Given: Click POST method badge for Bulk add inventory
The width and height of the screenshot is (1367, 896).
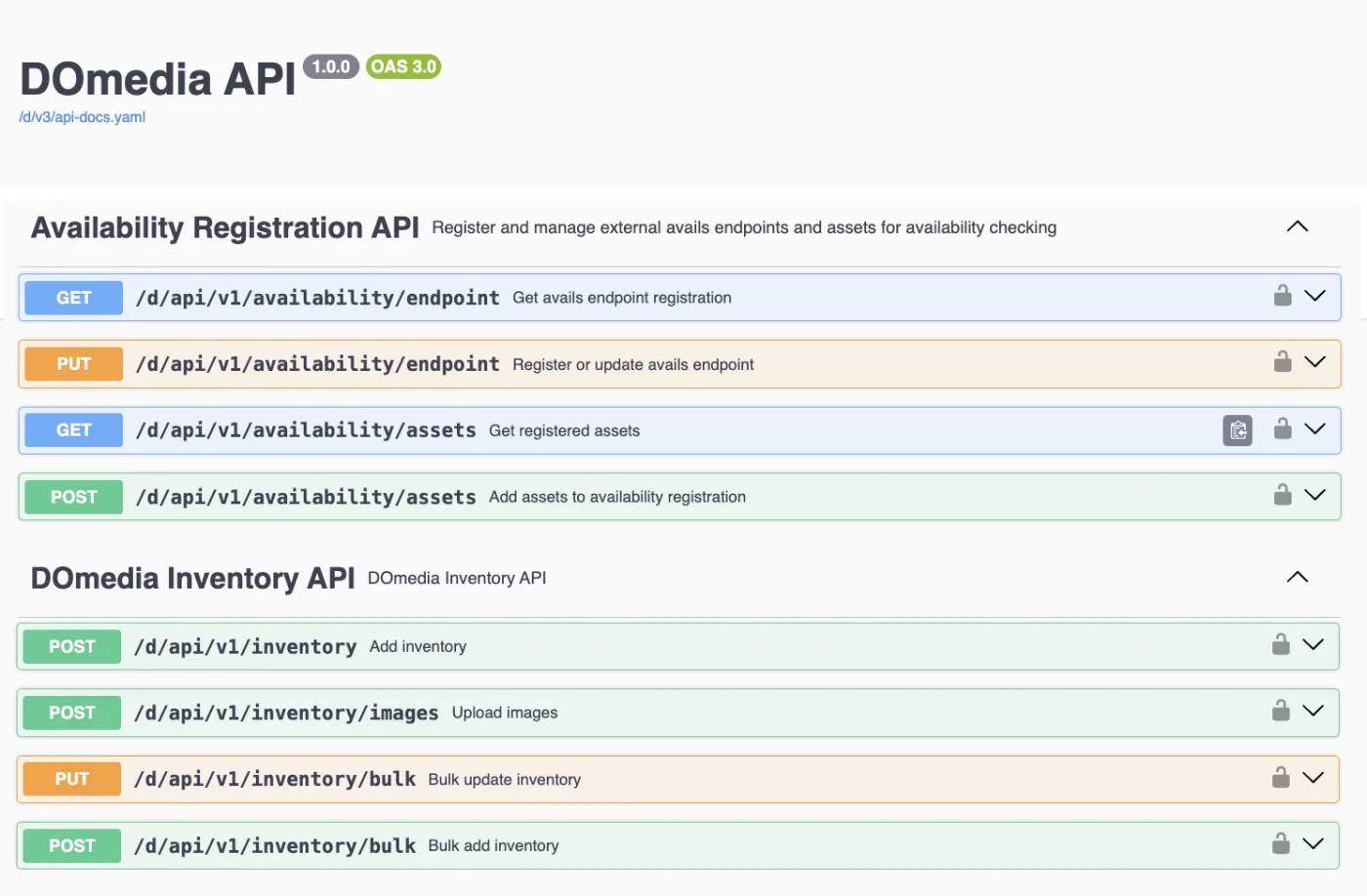Looking at the screenshot, I should [71, 845].
